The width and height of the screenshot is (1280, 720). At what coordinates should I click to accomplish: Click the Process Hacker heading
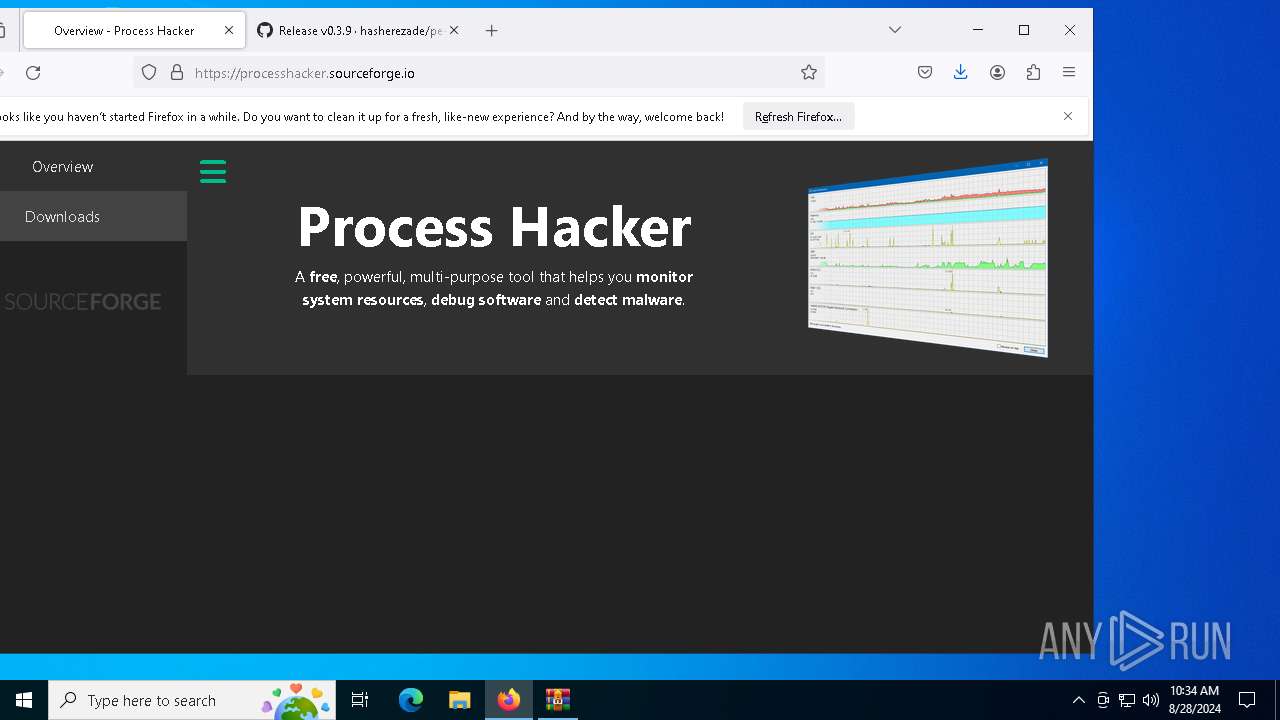[494, 227]
